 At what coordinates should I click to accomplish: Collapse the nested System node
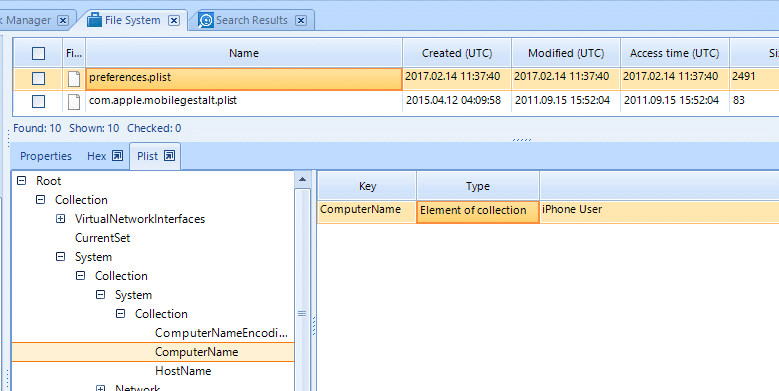coord(100,295)
